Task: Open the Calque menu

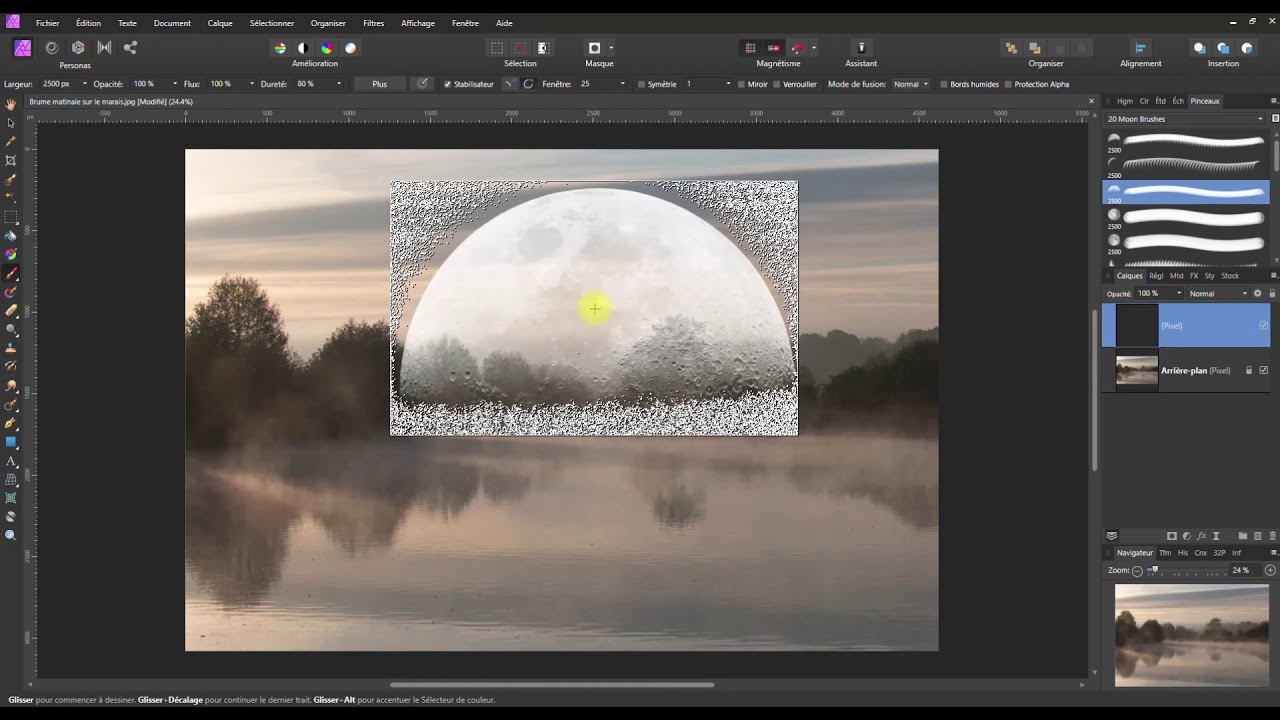Action: (220, 23)
